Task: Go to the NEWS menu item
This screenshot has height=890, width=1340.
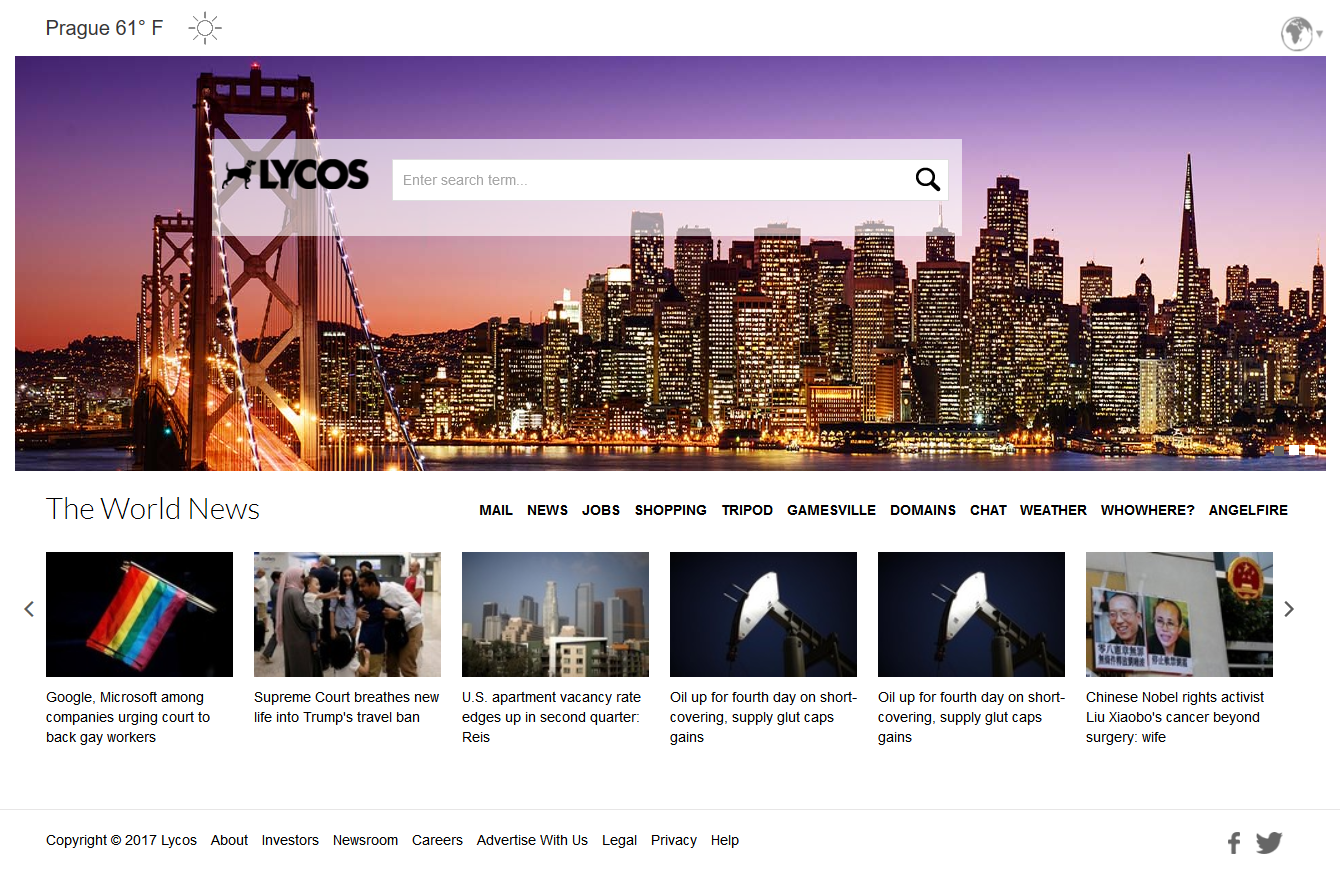Action: [x=547, y=510]
